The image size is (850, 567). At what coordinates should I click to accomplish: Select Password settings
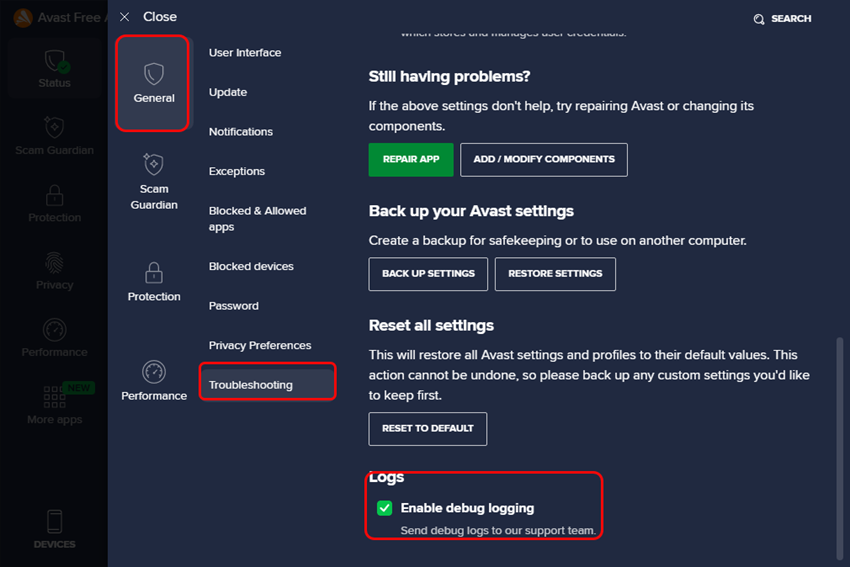tap(234, 306)
